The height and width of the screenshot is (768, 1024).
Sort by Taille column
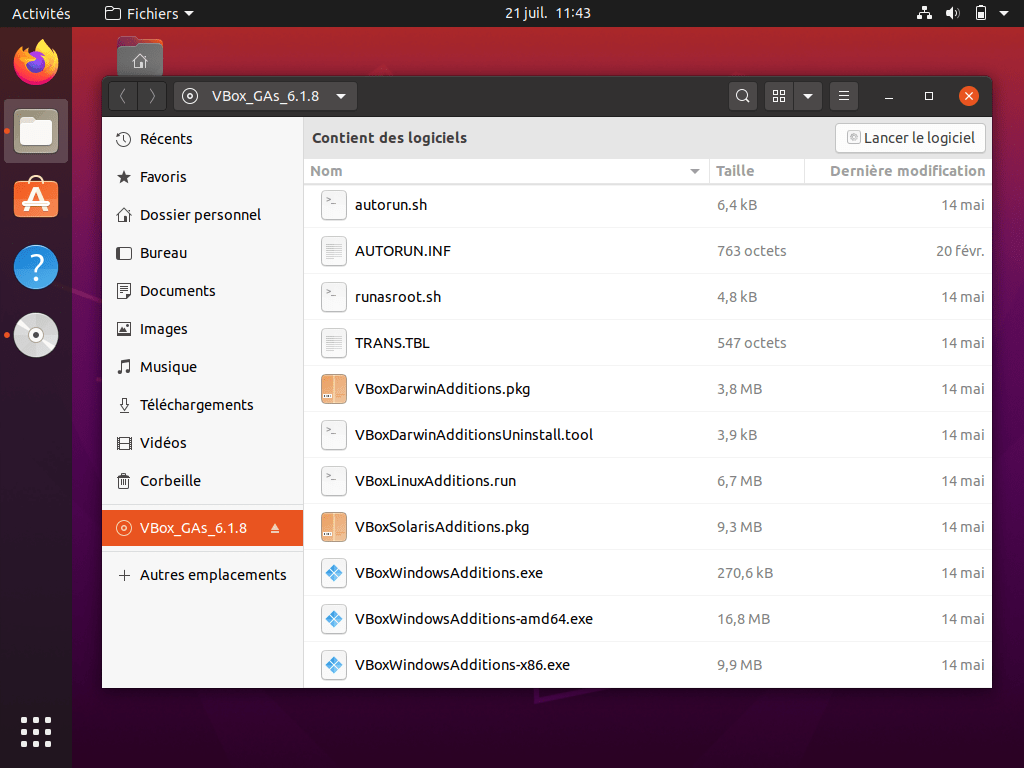(x=756, y=171)
